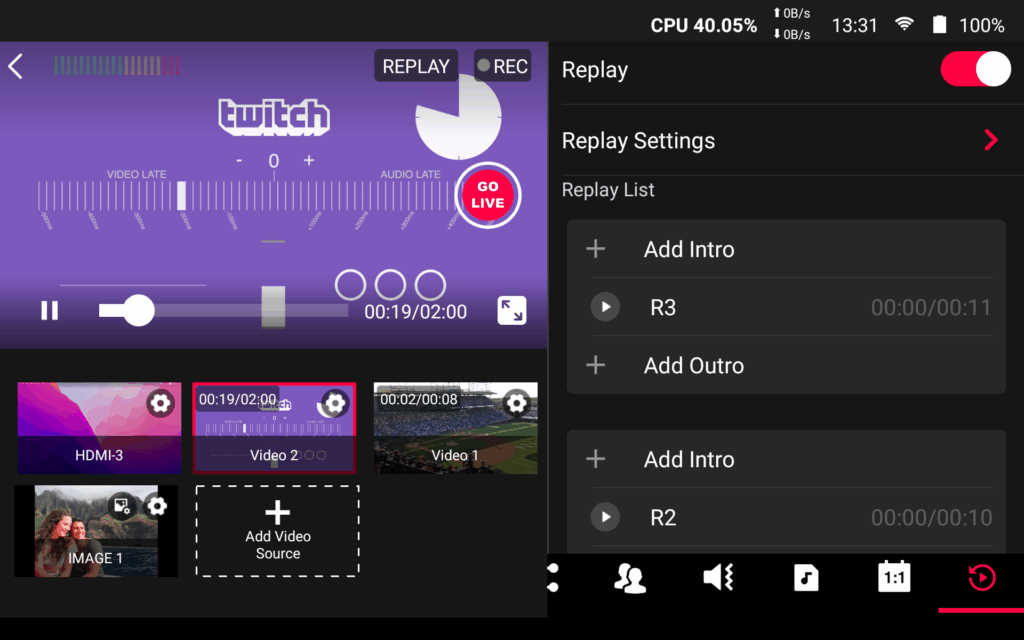
Task: Play the R2 replay clip
Action: [605, 517]
